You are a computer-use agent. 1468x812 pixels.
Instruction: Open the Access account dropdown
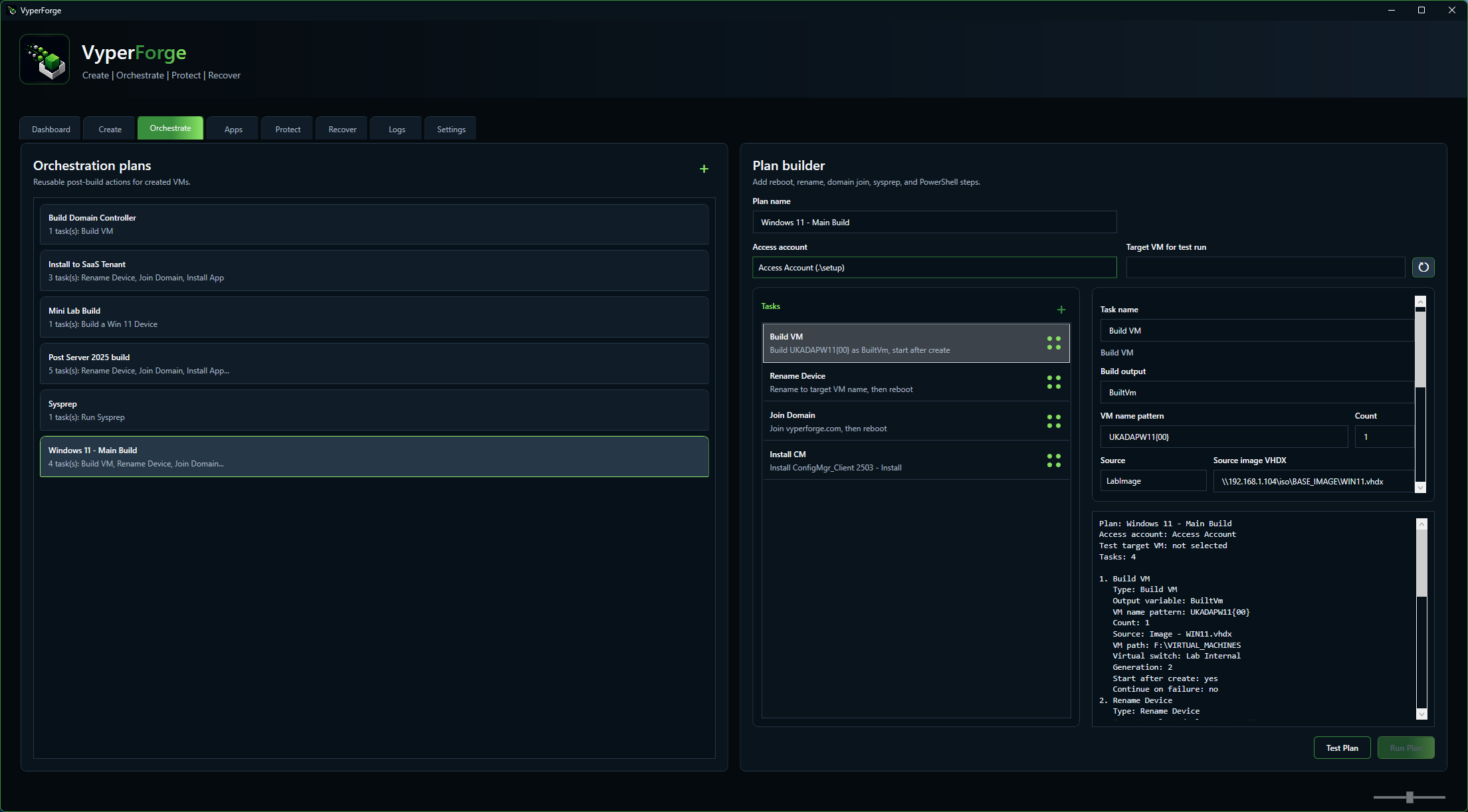click(934, 267)
